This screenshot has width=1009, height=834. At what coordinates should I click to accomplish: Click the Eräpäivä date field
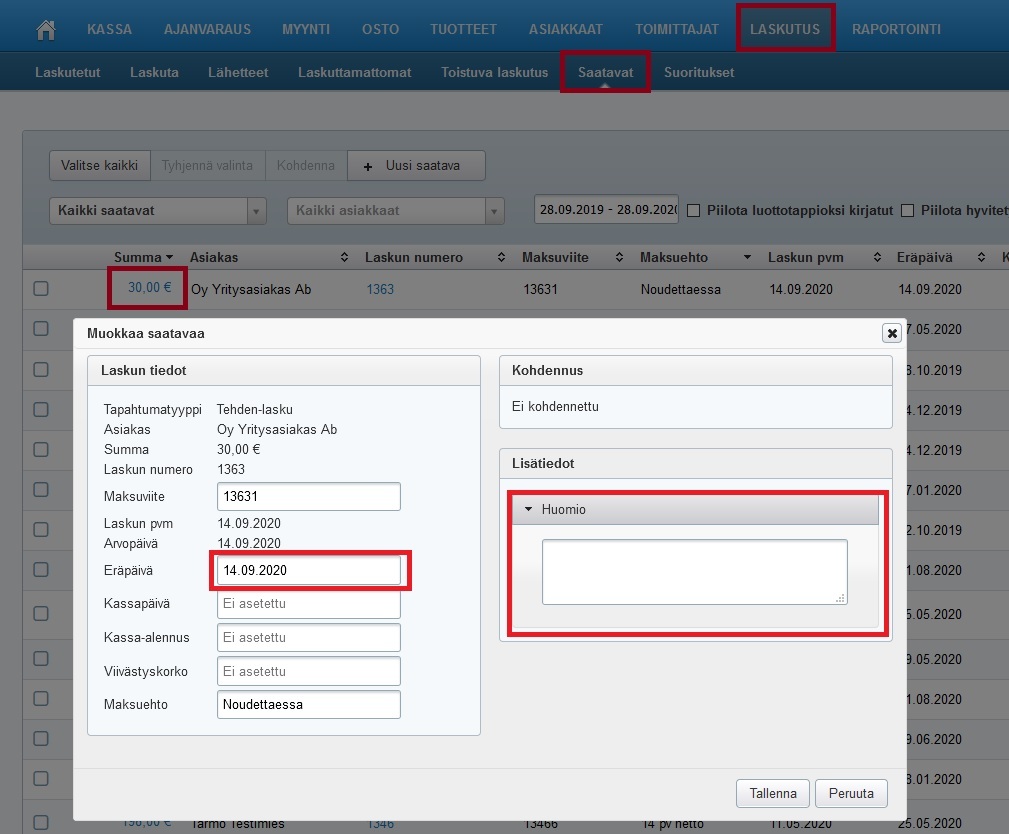coord(308,571)
